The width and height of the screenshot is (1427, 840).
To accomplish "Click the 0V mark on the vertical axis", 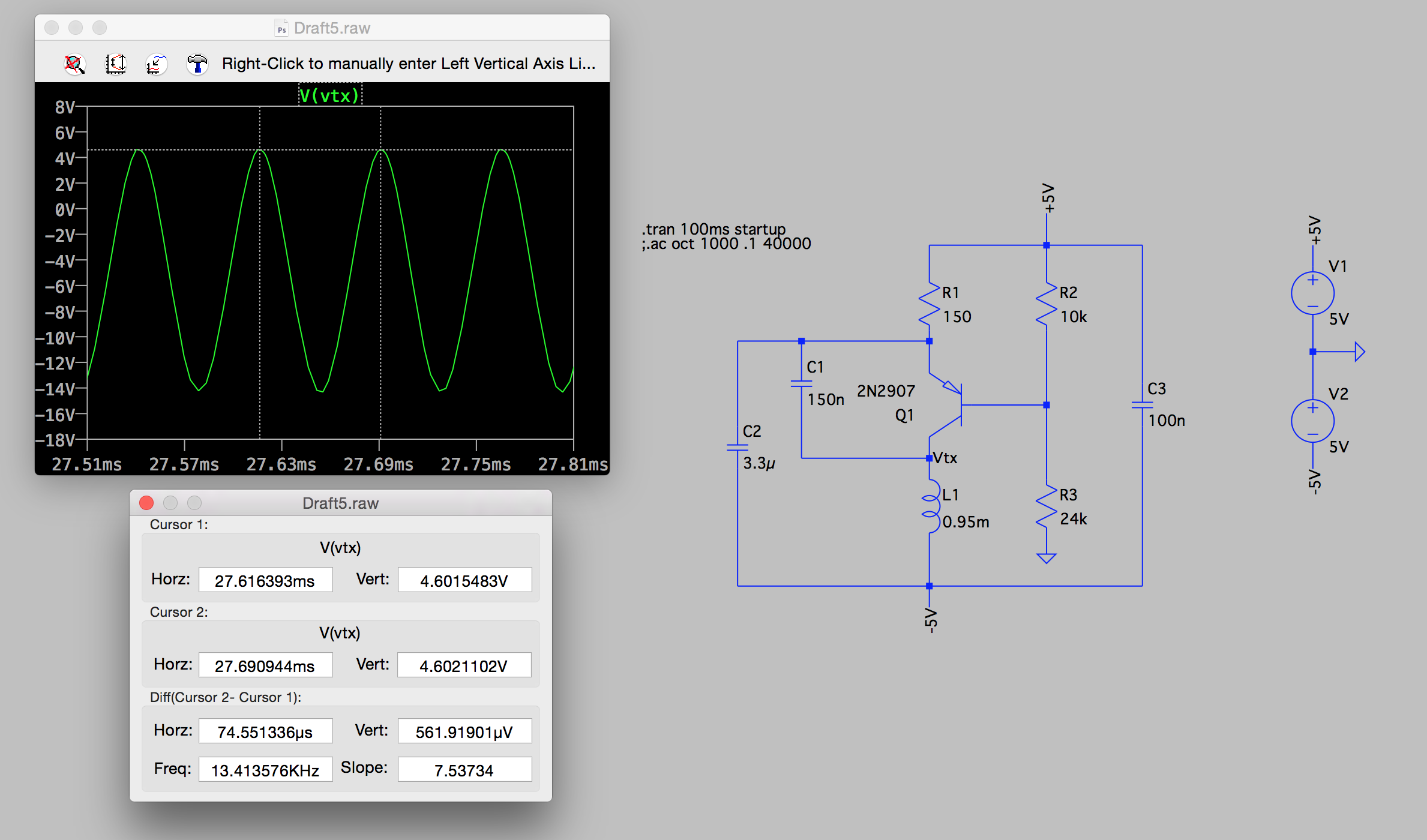I will click(x=65, y=210).
